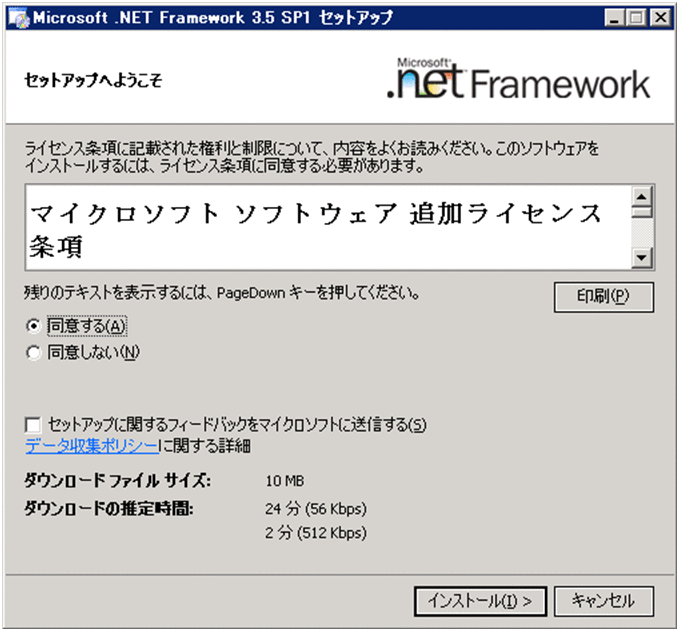Click inside the license terms text box
The image size is (681, 633).
tap(328, 227)
